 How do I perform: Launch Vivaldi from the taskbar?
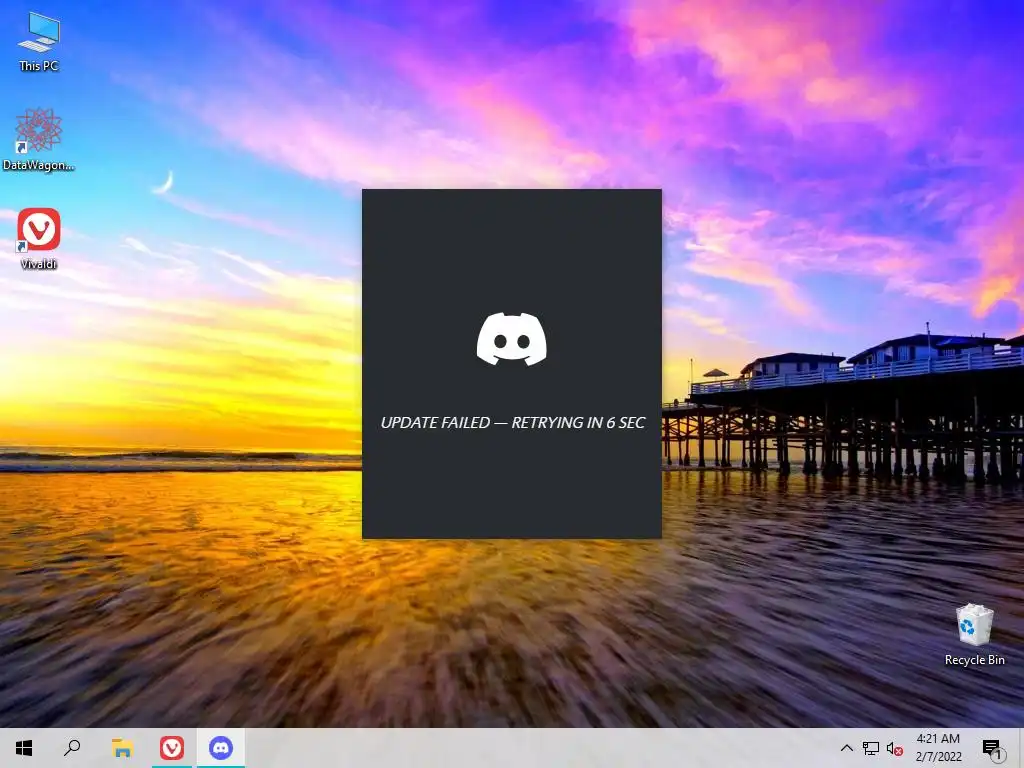172,748
